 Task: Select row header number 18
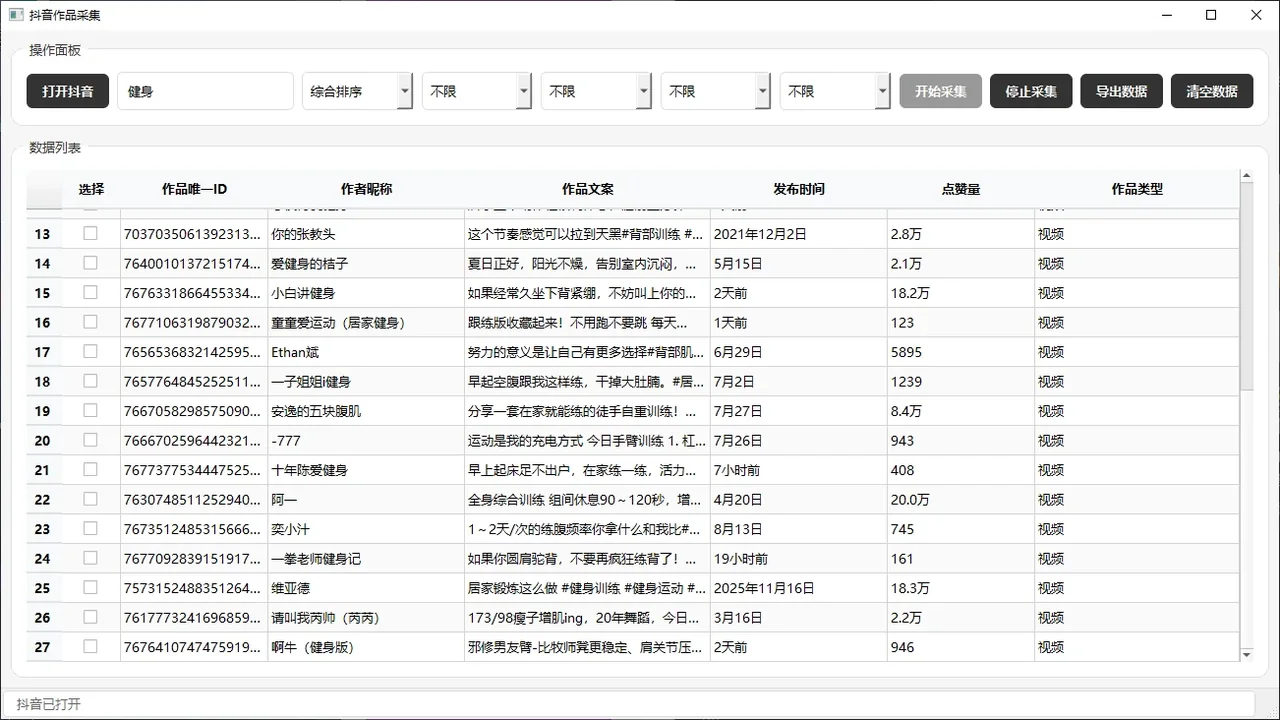point(43,382)
